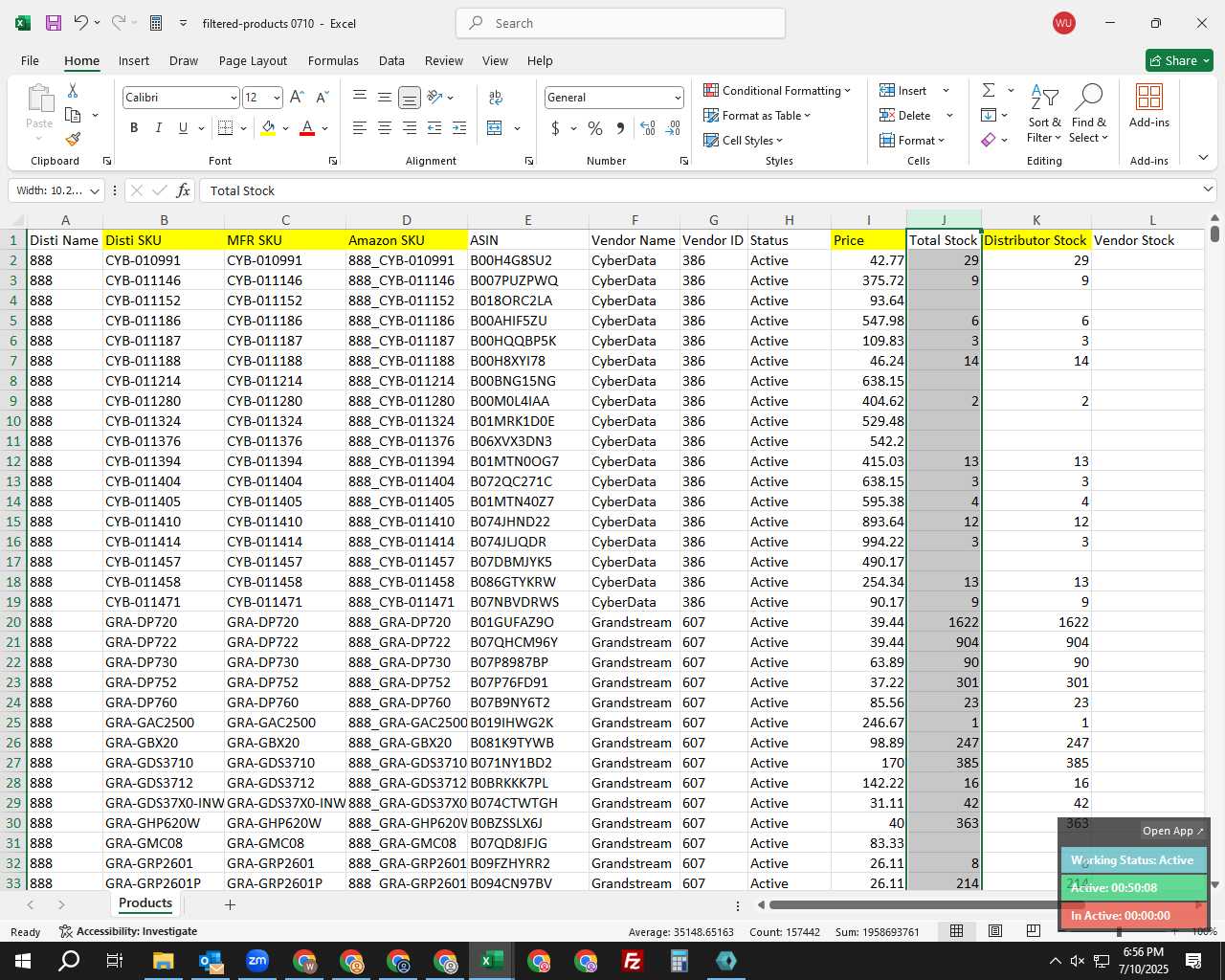Image resolution: width=1225 pixels, height=980 pixels.
Task: Click the Fill Color yellow swatch
Action: (x=268, y=128)
